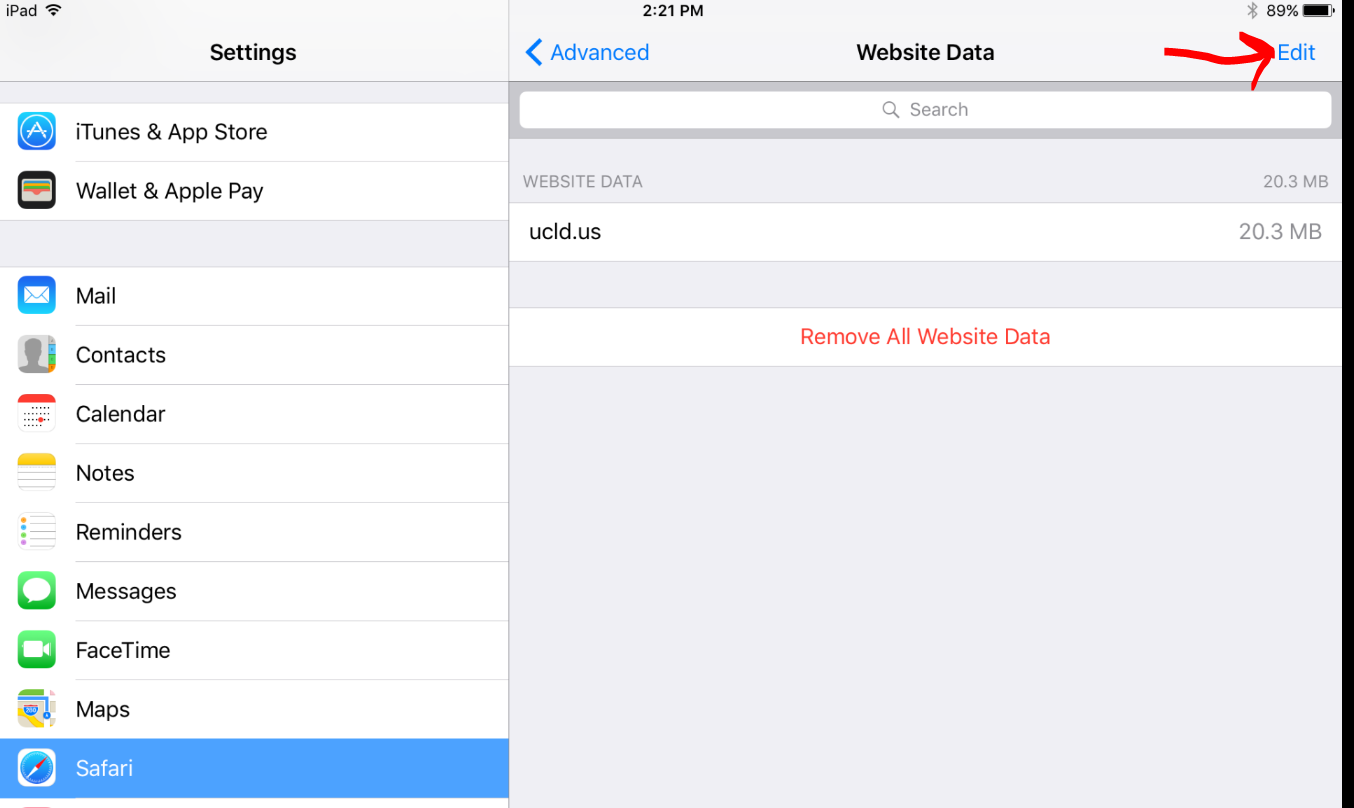Tap the Maps icon
Image resolution: width=1354 pixels, height=808 pixels.
click(37, 709)
